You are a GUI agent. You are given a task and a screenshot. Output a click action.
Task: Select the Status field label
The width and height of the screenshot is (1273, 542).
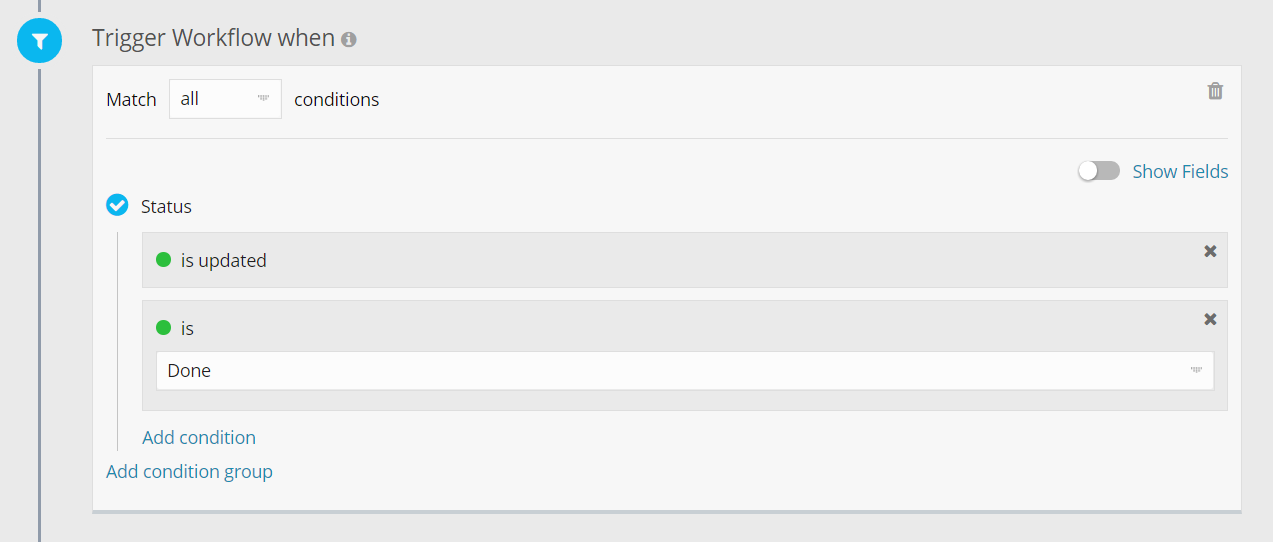click(x=166, y=207)
